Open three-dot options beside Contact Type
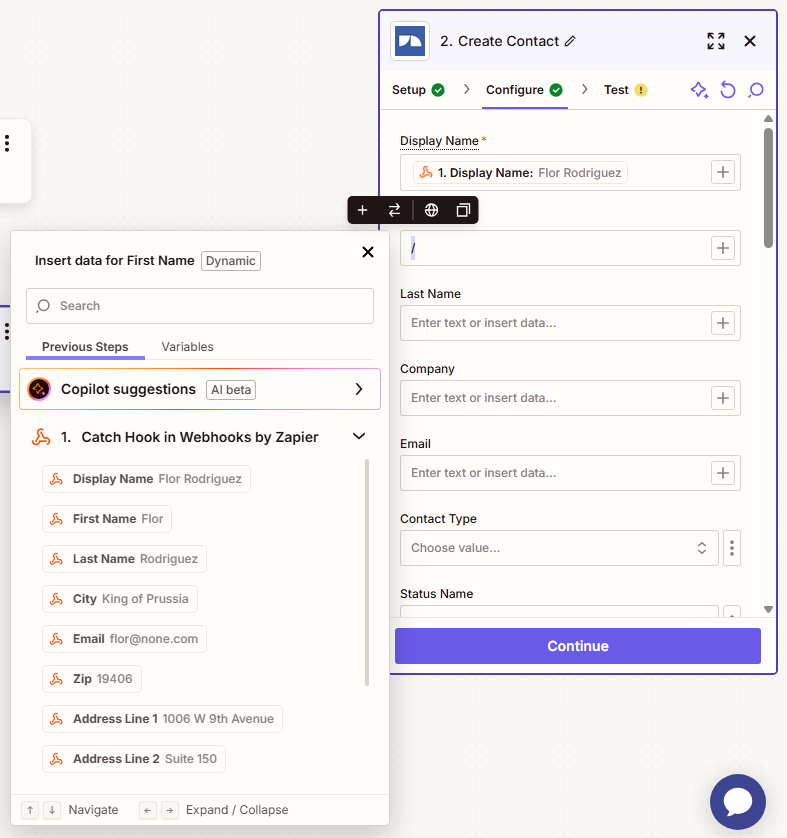The height and width of the screenshot is (838, 787). pos(732,548)
